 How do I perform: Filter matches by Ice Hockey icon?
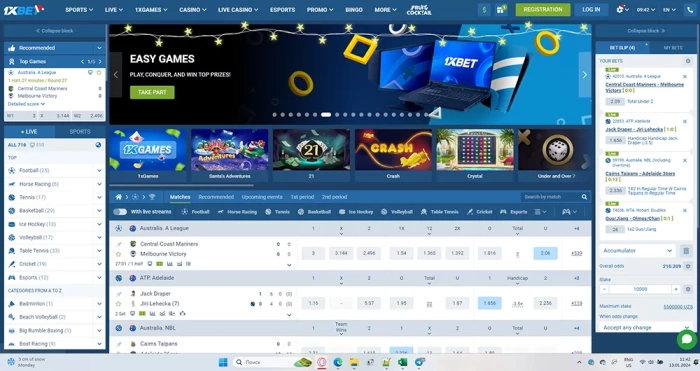click(x=342, y=212)
